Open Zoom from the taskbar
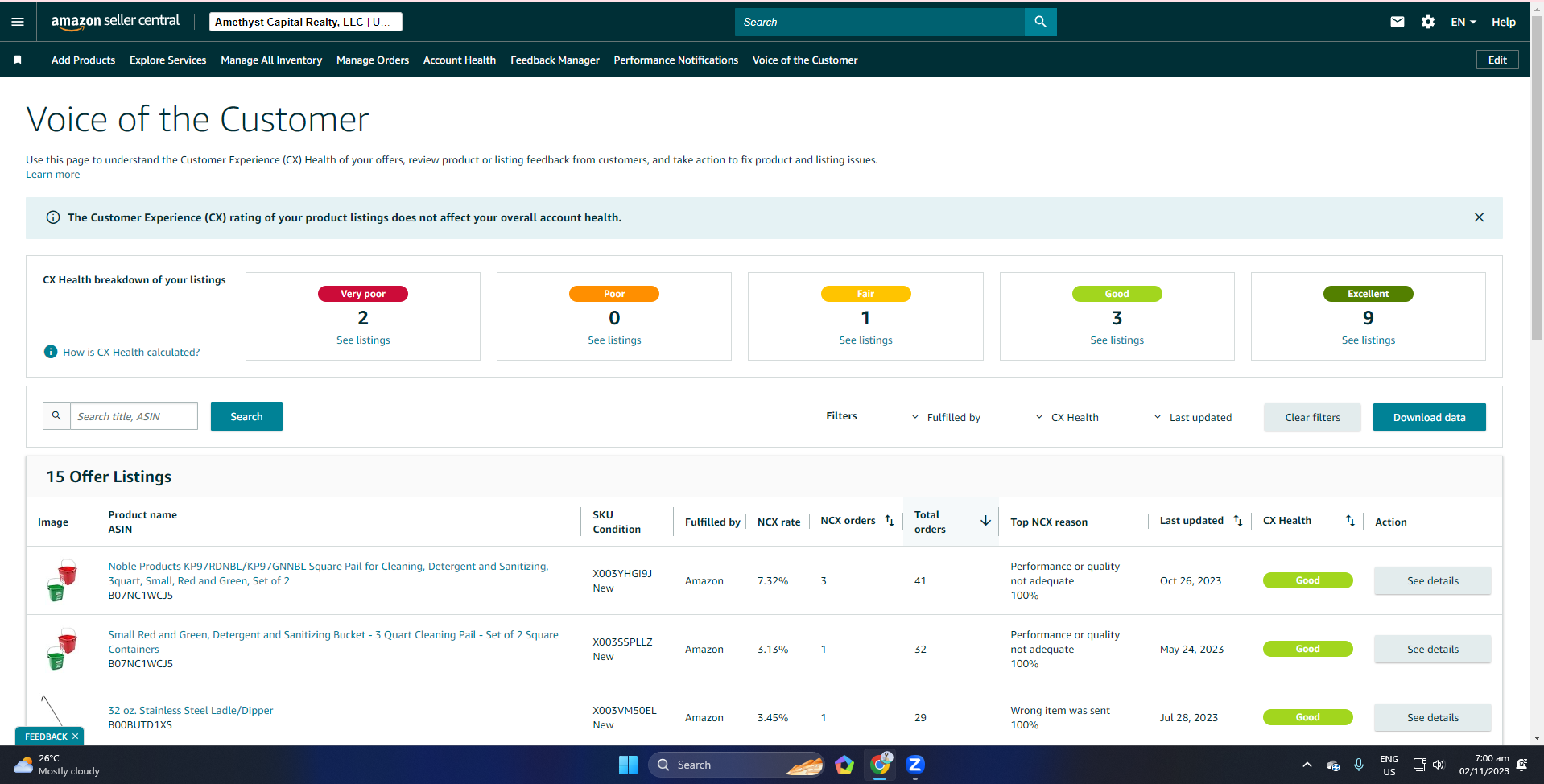1544x784 pixels. click(915, 765)
